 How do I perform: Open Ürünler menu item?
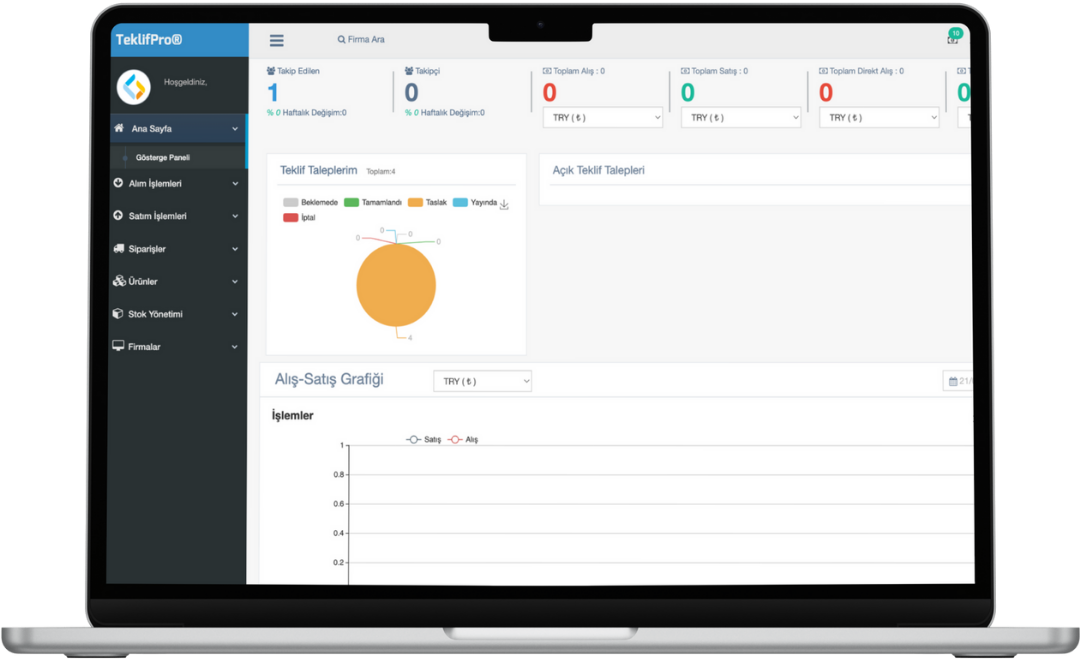178,281
